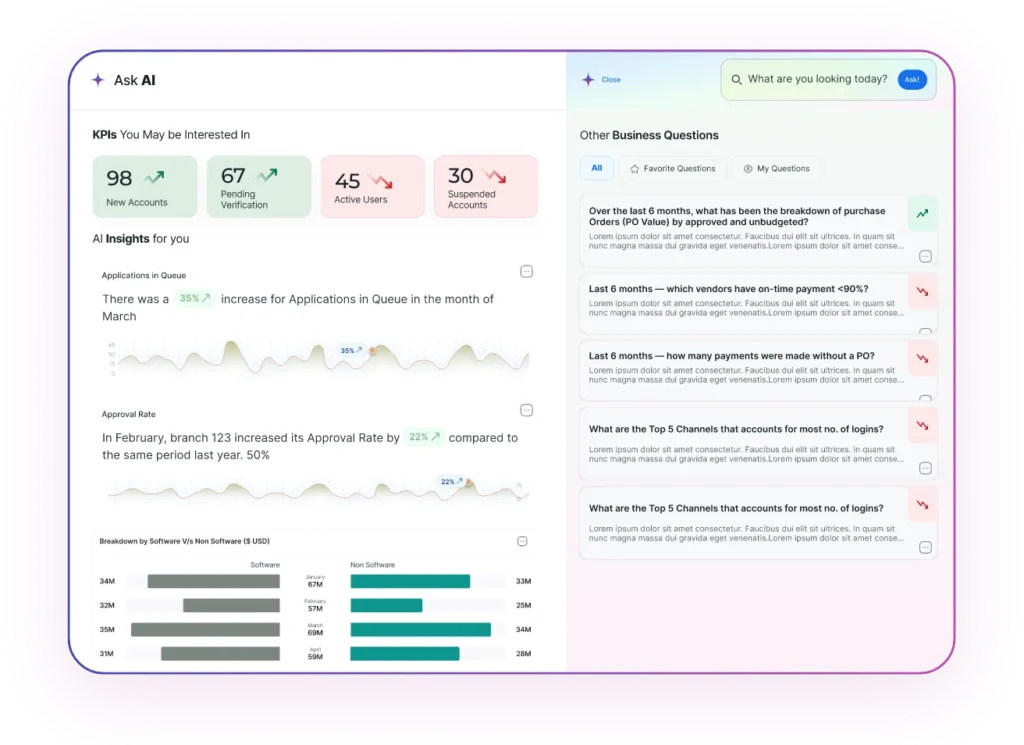The width and height of the screenshot is (1024, 745).
Task: Type in 'What are you looking today?' field
Action: tap(817, 80)
